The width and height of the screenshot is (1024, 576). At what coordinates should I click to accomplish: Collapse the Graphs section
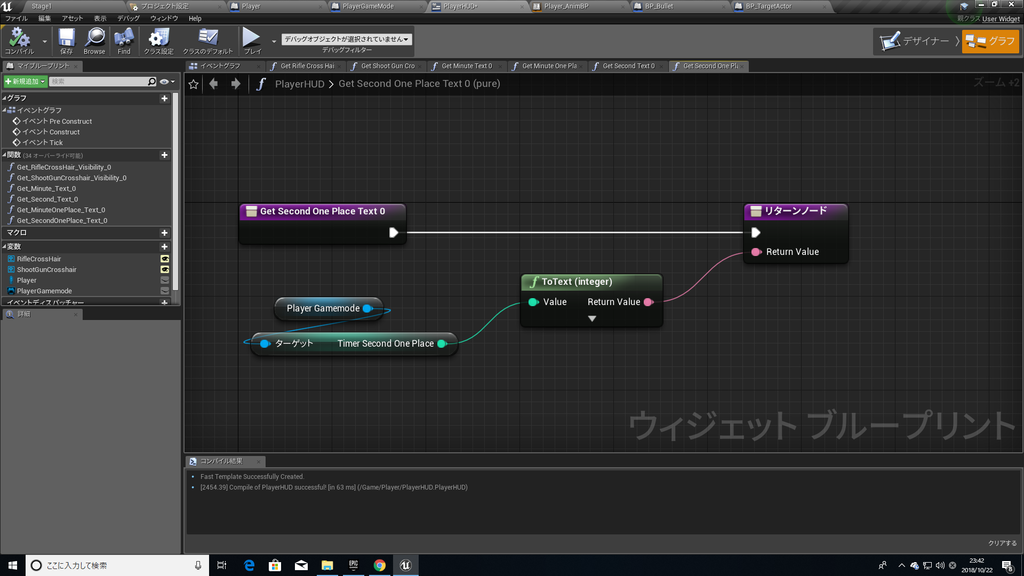pos(5,98)
